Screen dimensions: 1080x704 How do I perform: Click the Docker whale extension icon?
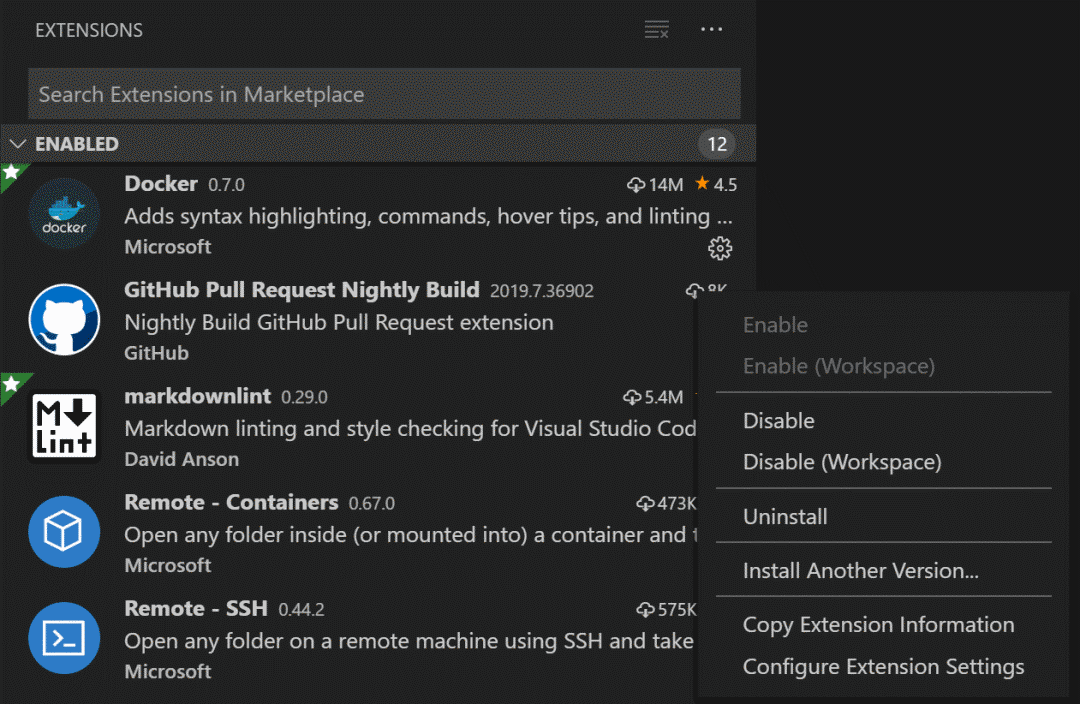click(x=64, y=214)
